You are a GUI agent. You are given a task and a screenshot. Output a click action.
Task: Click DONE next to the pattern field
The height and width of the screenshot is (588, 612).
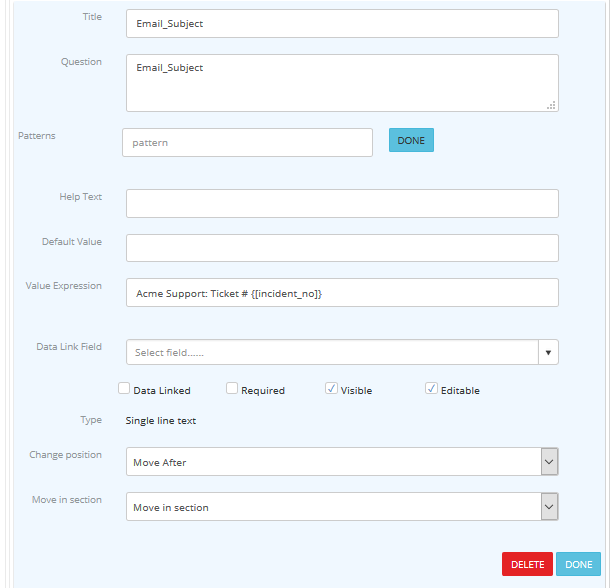pos(411,140)
